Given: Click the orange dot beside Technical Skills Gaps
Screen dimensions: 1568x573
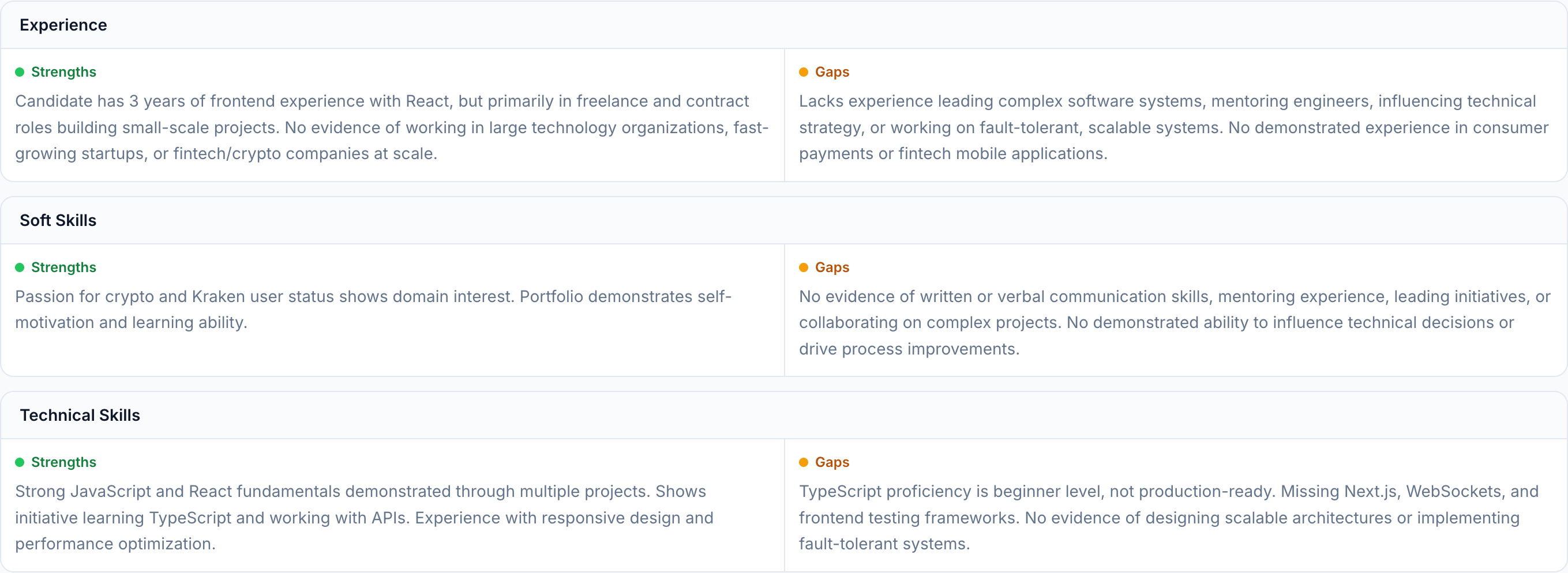Looking at the screenshot, I should click(803, 462).
